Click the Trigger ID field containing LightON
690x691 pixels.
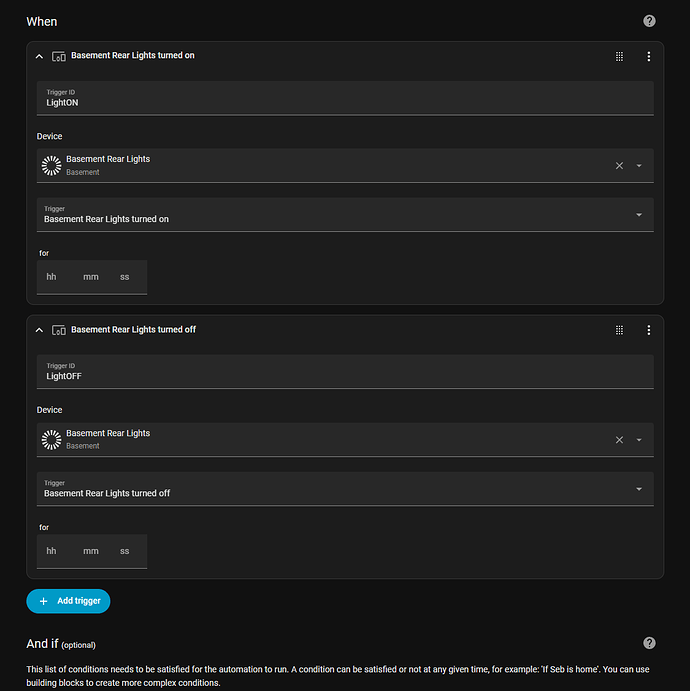point(345,98)
